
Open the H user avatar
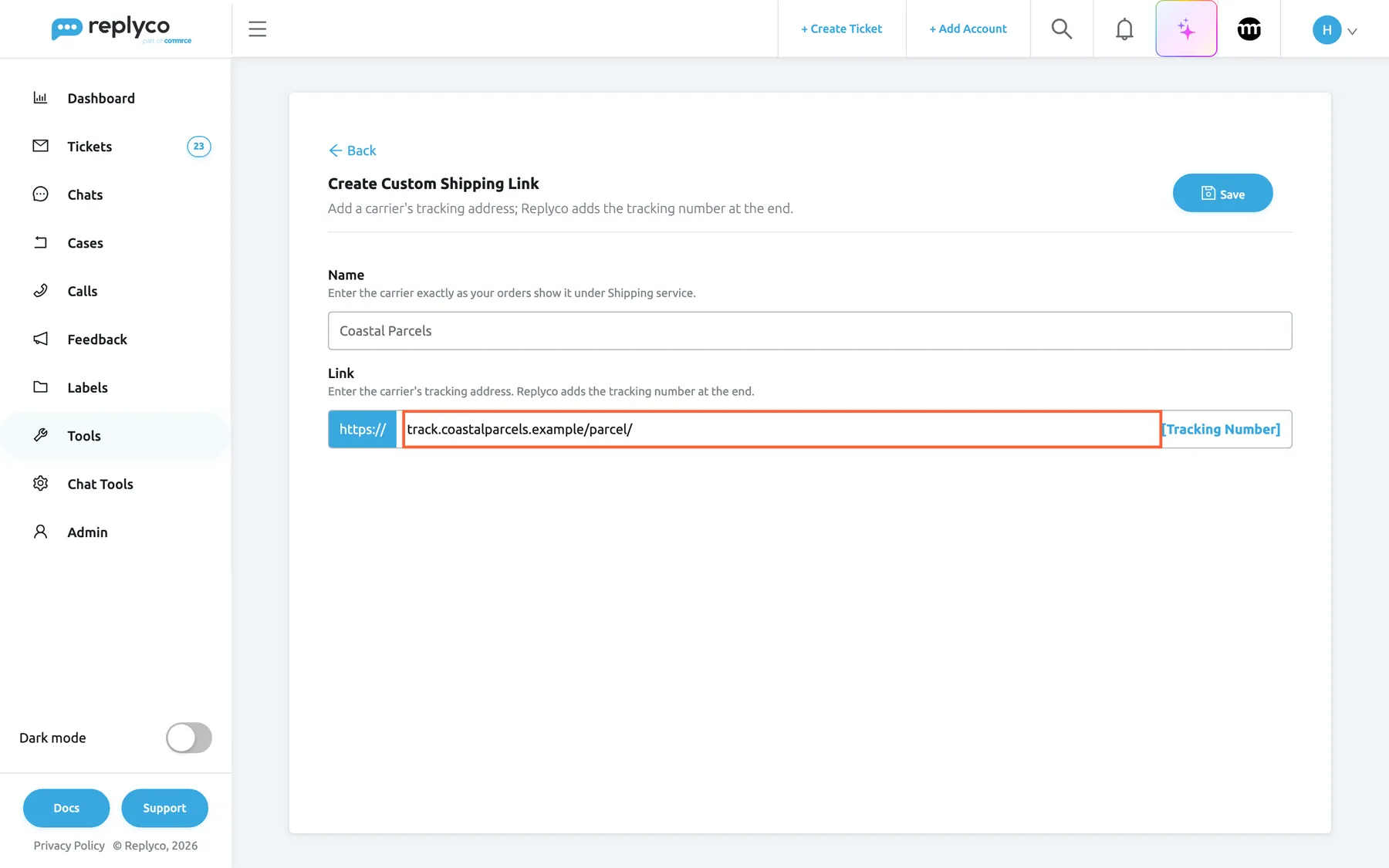tap(1326, 29)
